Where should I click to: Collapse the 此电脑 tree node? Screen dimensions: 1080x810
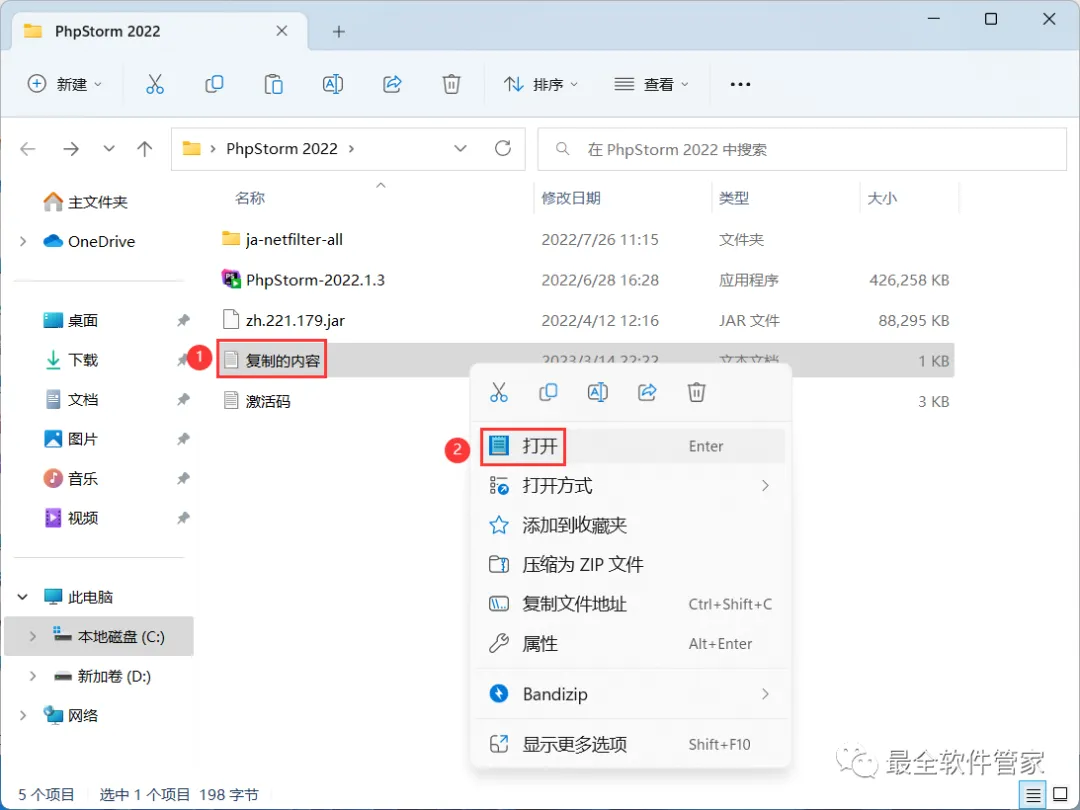(x=23, y=597)
